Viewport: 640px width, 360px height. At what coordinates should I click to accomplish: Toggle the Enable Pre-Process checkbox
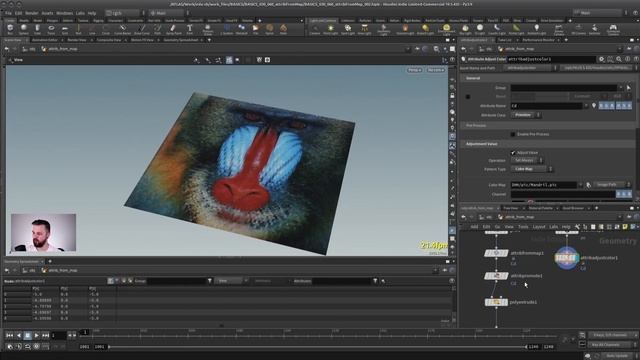513,134
